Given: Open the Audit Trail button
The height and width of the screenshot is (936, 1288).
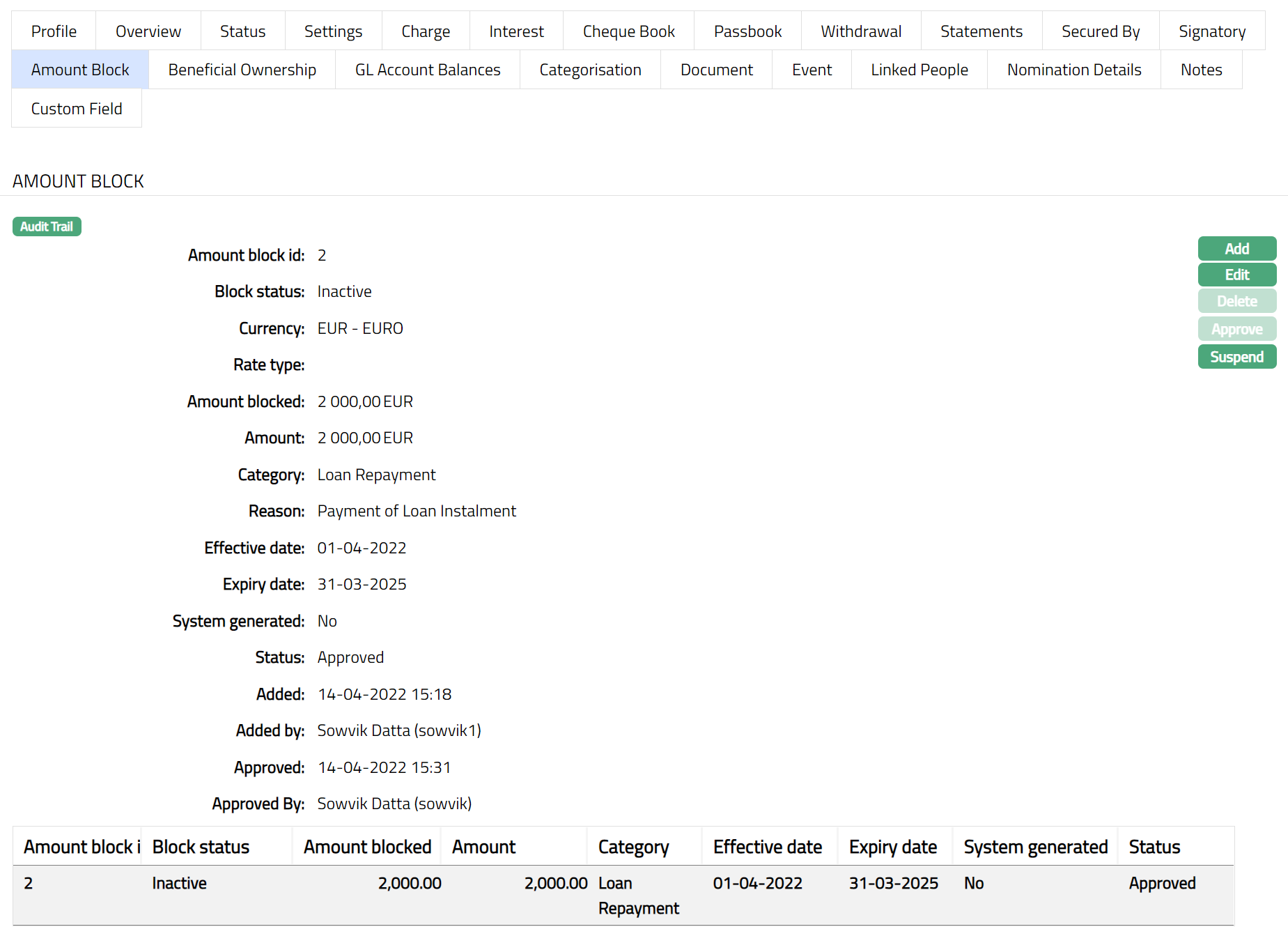Looking at the screenshot, I should [x=47, y=227].
